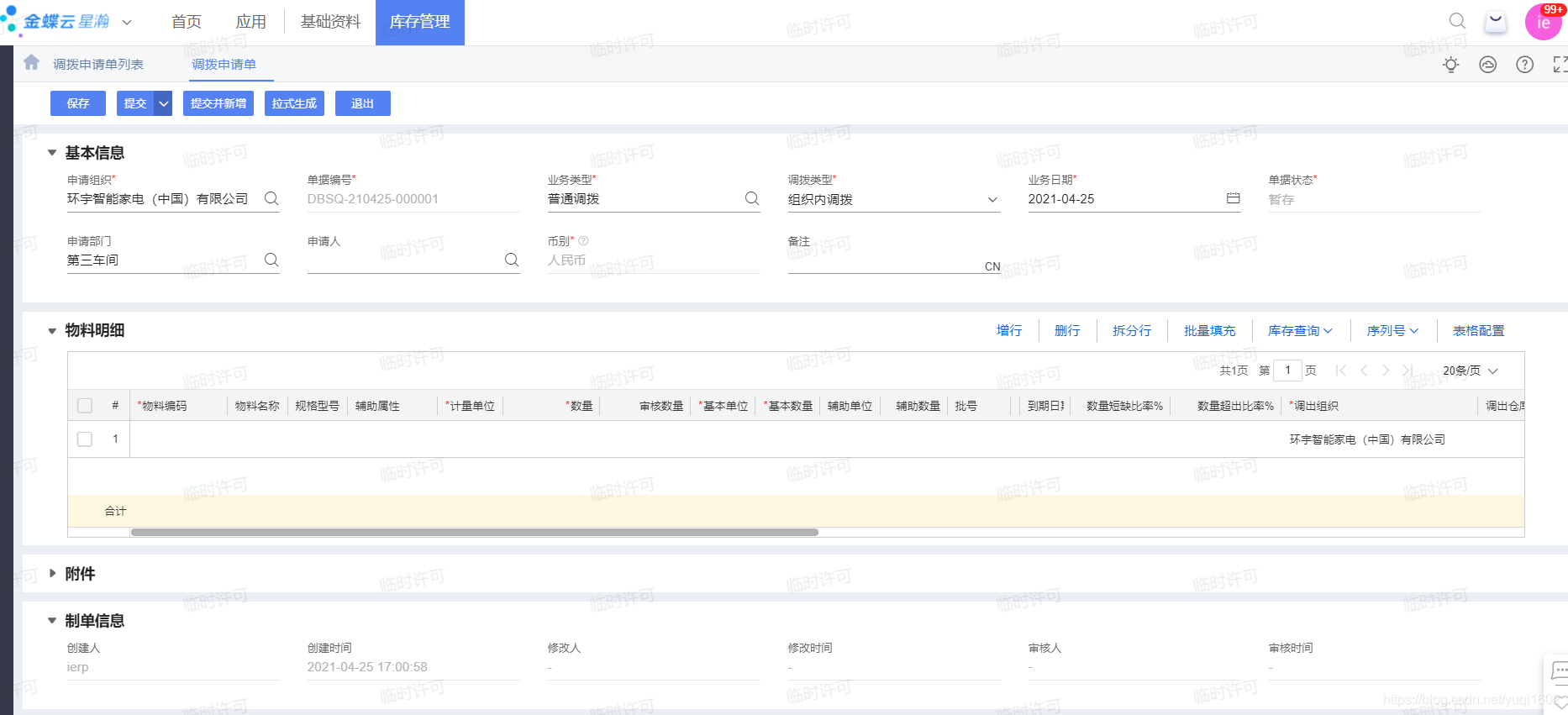Image resolution: width=1568 pixels, height=715 pixels.
Task: Collapse the 制单信息 section
Action: pos(52,621)
